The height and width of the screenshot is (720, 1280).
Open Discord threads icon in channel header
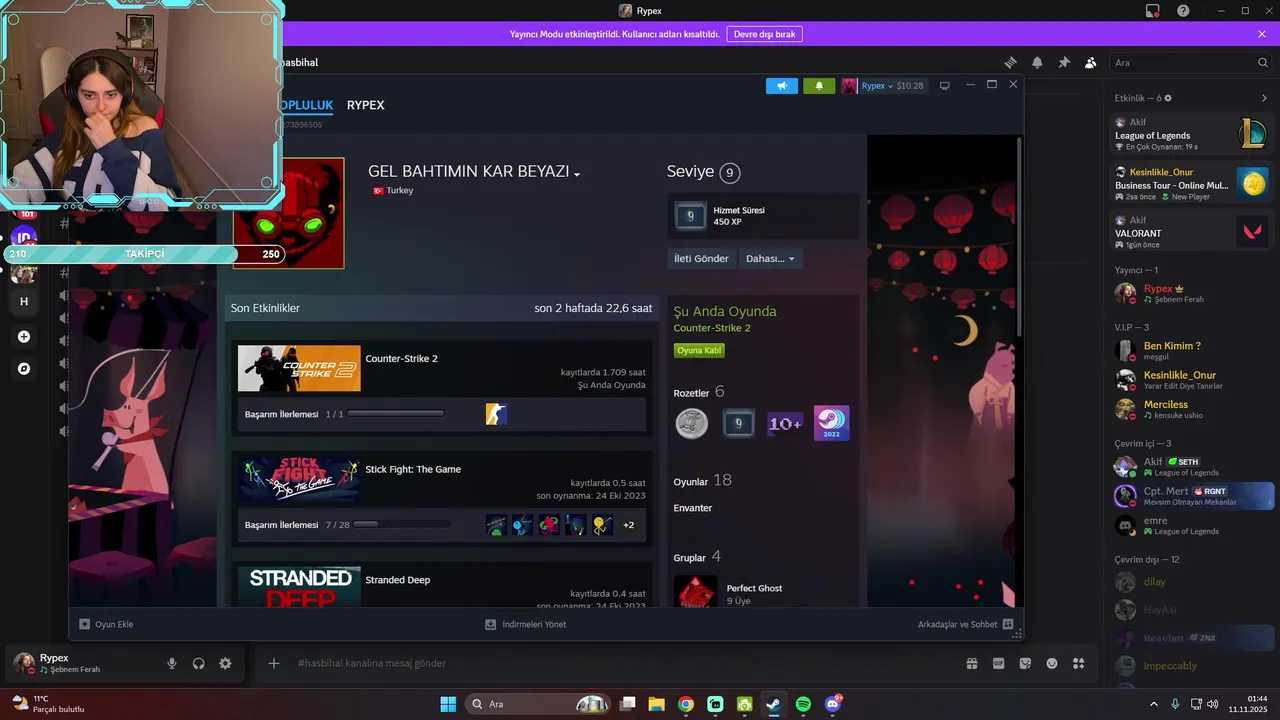tap(1011, 62)
